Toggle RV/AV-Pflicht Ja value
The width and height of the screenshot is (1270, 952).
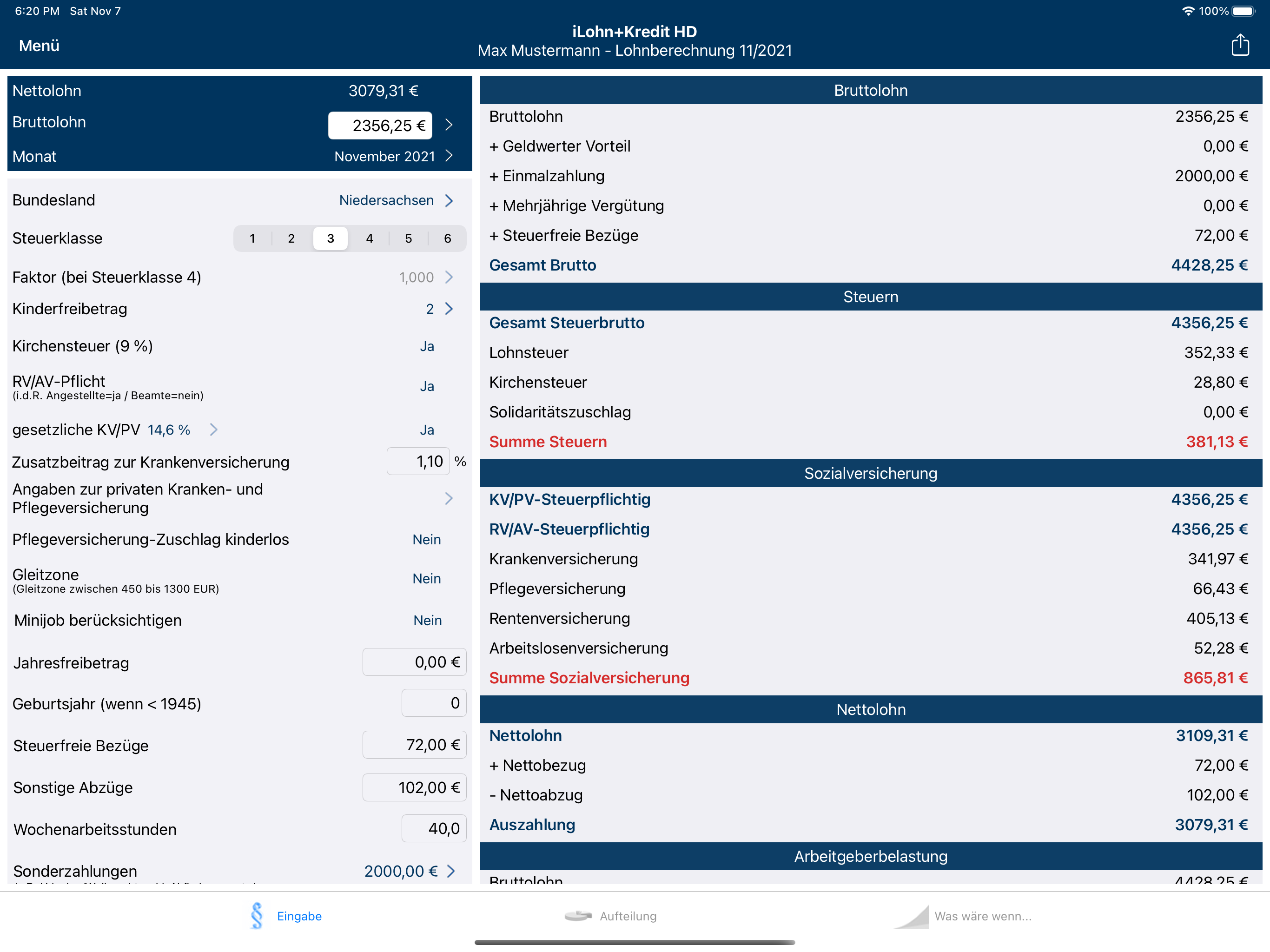click(427, 386)
